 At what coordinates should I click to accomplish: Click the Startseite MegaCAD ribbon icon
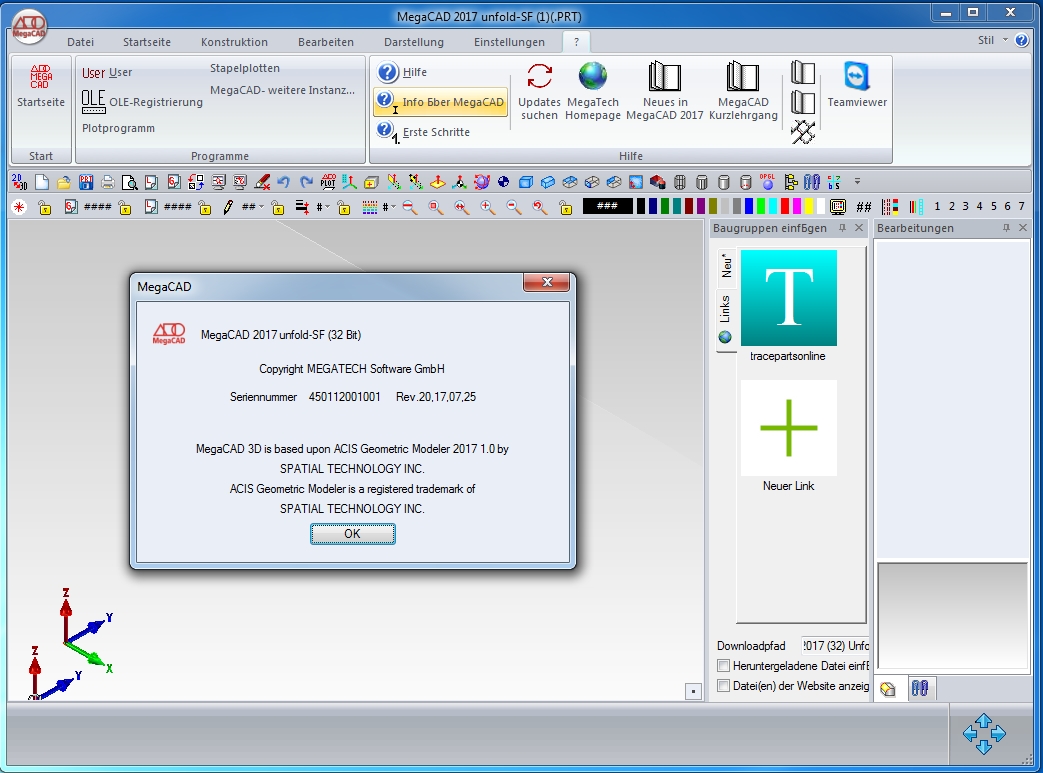pos(41,86)
